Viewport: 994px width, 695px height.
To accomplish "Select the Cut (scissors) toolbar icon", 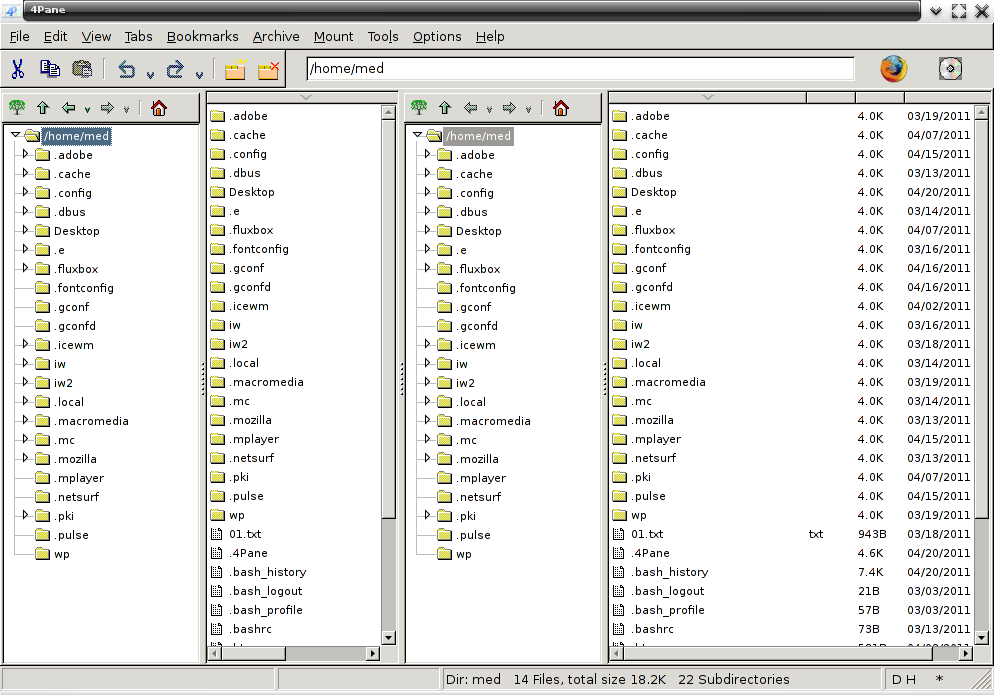I will click(x=17, y=69).
